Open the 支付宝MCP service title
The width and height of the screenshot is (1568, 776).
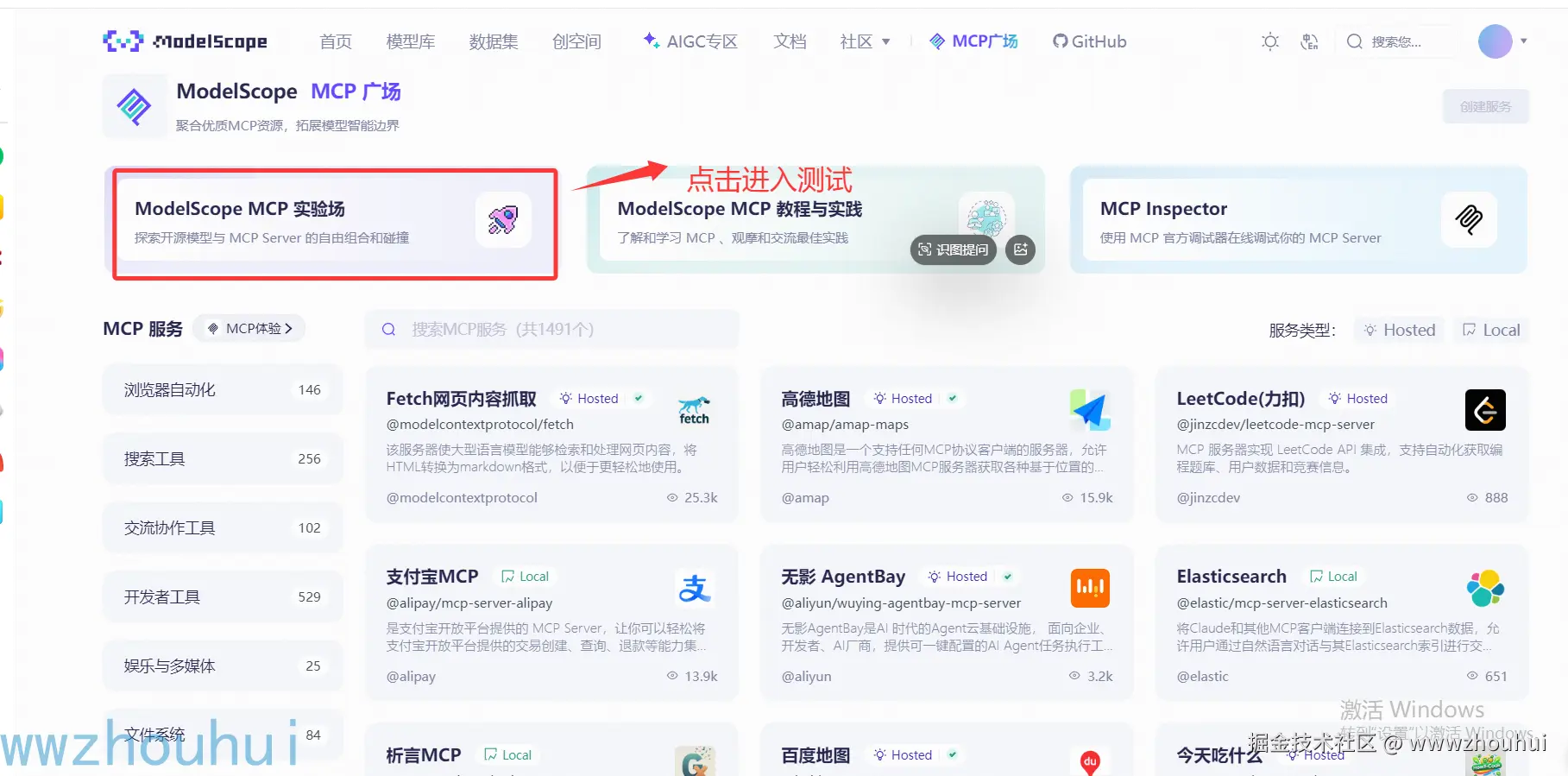pos(432,577)
